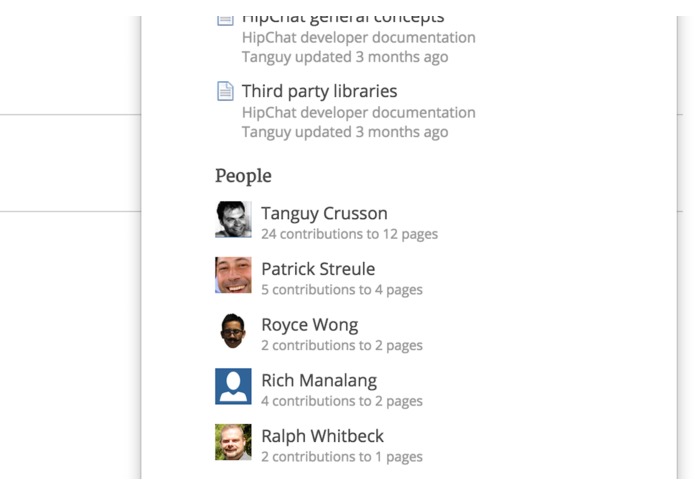Click 'Tanguy updated 3 months ago' under Third party libraries
The image size is (695, 494).
[x=345, y=132]
